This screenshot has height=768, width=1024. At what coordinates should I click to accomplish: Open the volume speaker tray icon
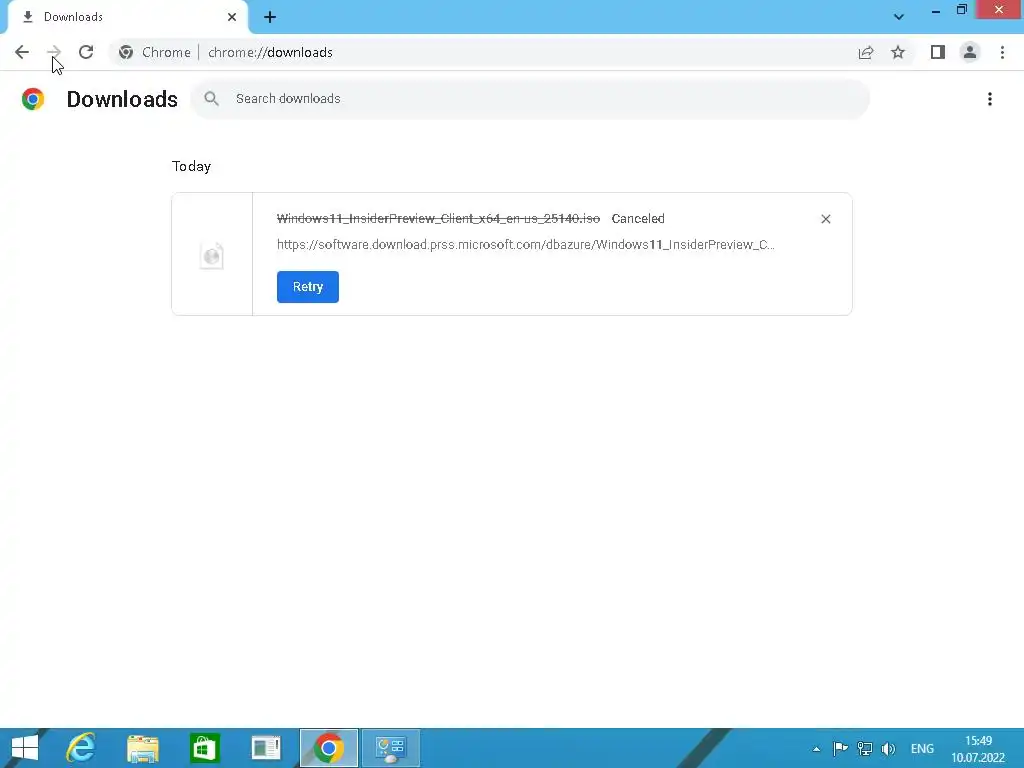click(x=888, y=748)
